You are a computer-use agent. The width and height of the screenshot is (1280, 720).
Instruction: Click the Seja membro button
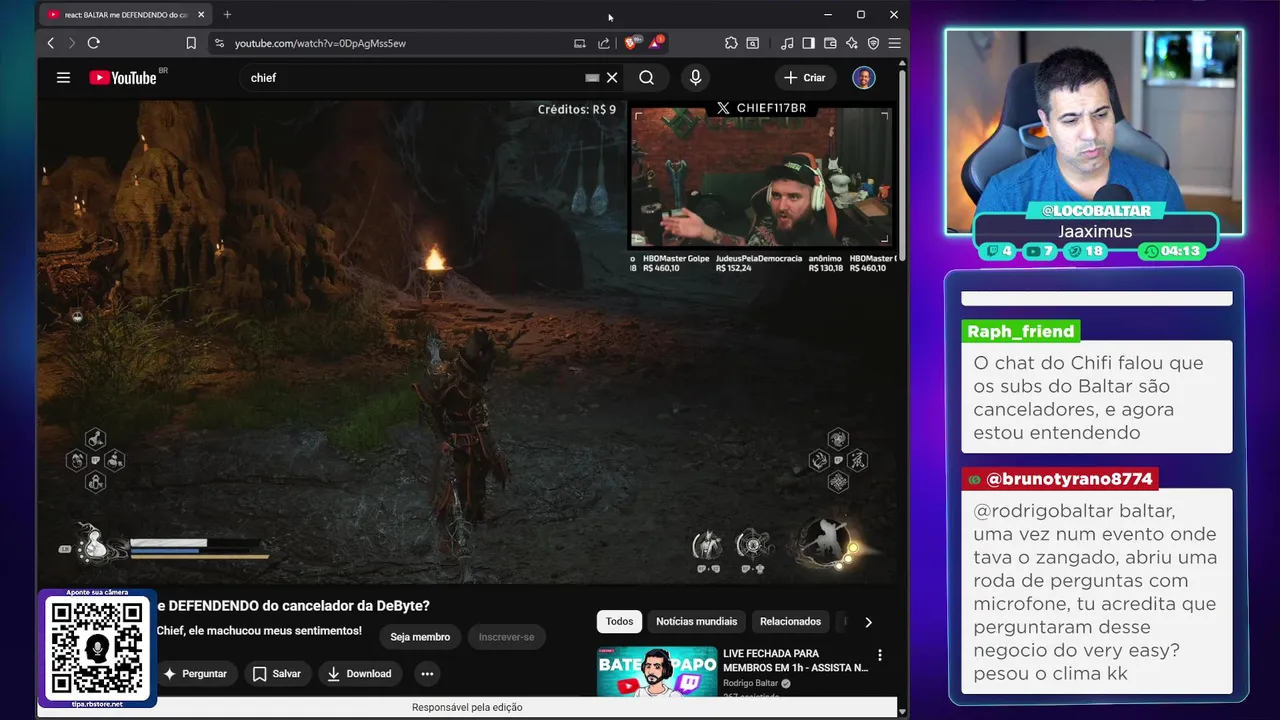coord(420,637)
